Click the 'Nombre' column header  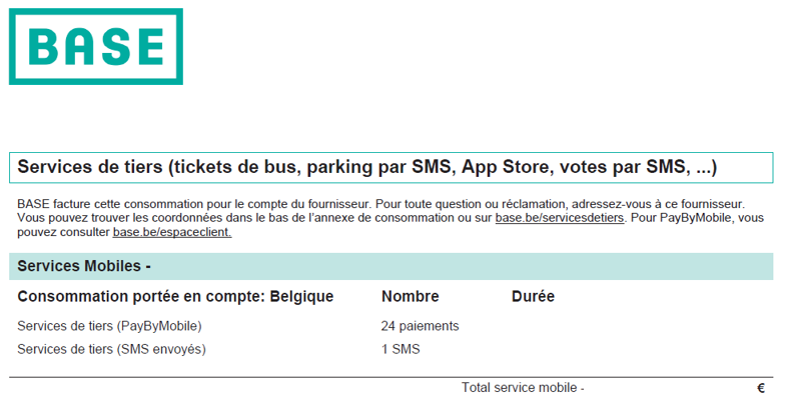410,297
